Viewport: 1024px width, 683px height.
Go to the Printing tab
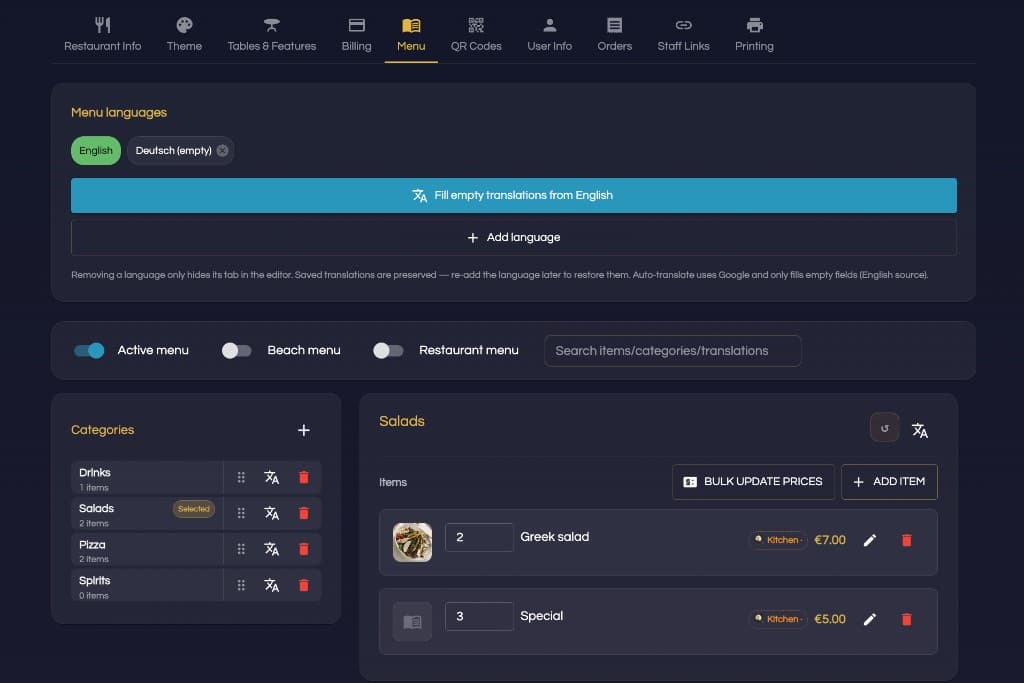[x=754, y=35]
